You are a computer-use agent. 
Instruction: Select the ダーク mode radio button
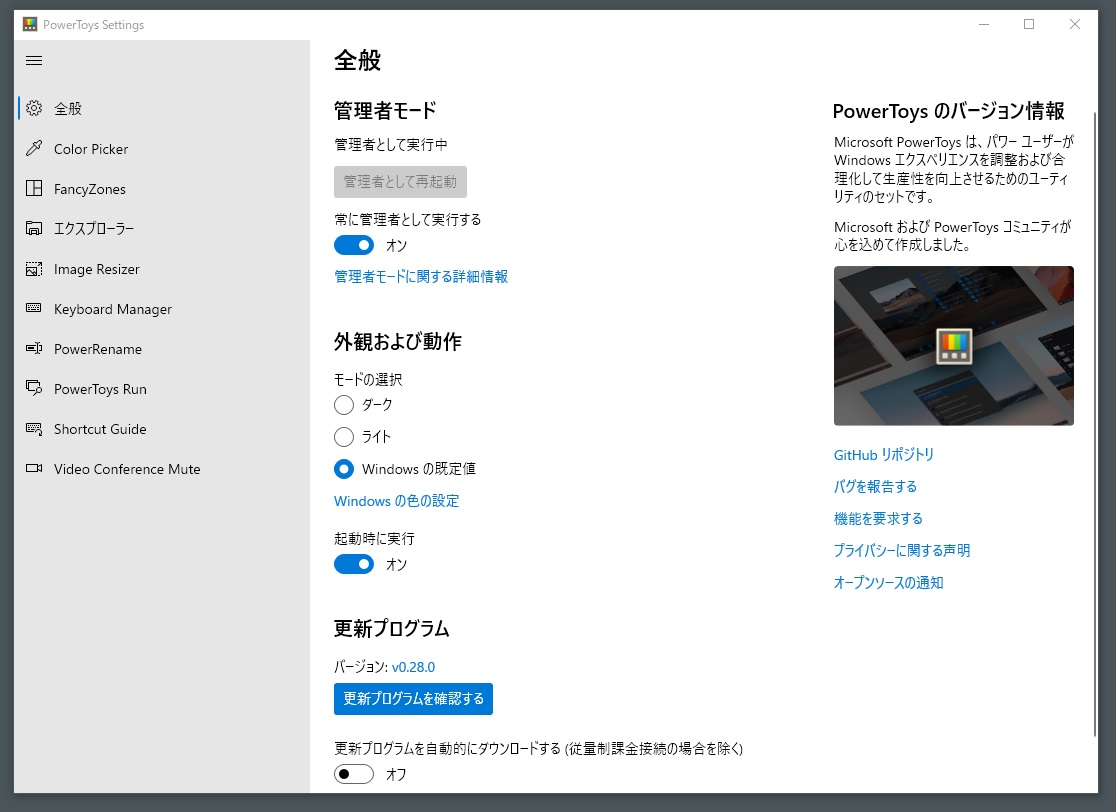344,405
